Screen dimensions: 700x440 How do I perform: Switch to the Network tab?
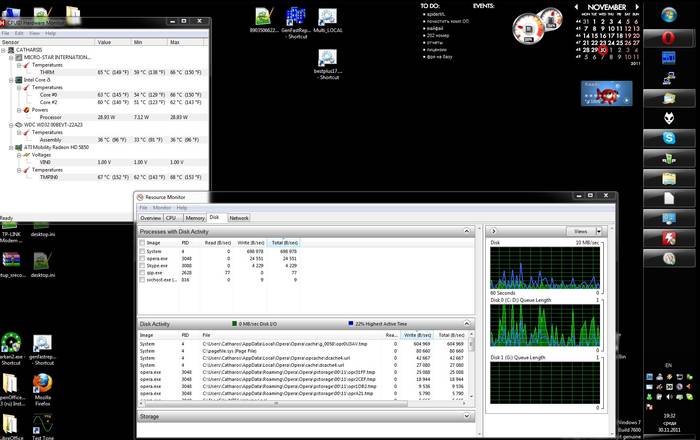point(239,218)
